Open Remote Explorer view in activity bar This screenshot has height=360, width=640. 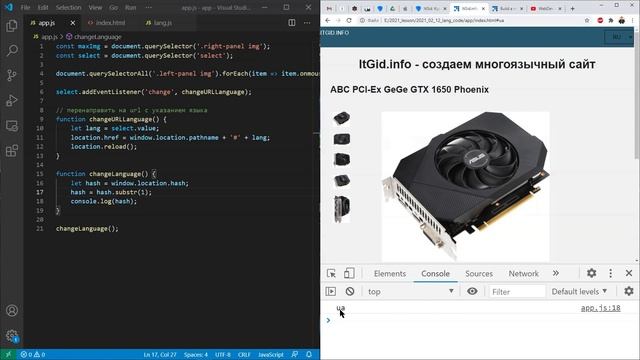[12, 126]
